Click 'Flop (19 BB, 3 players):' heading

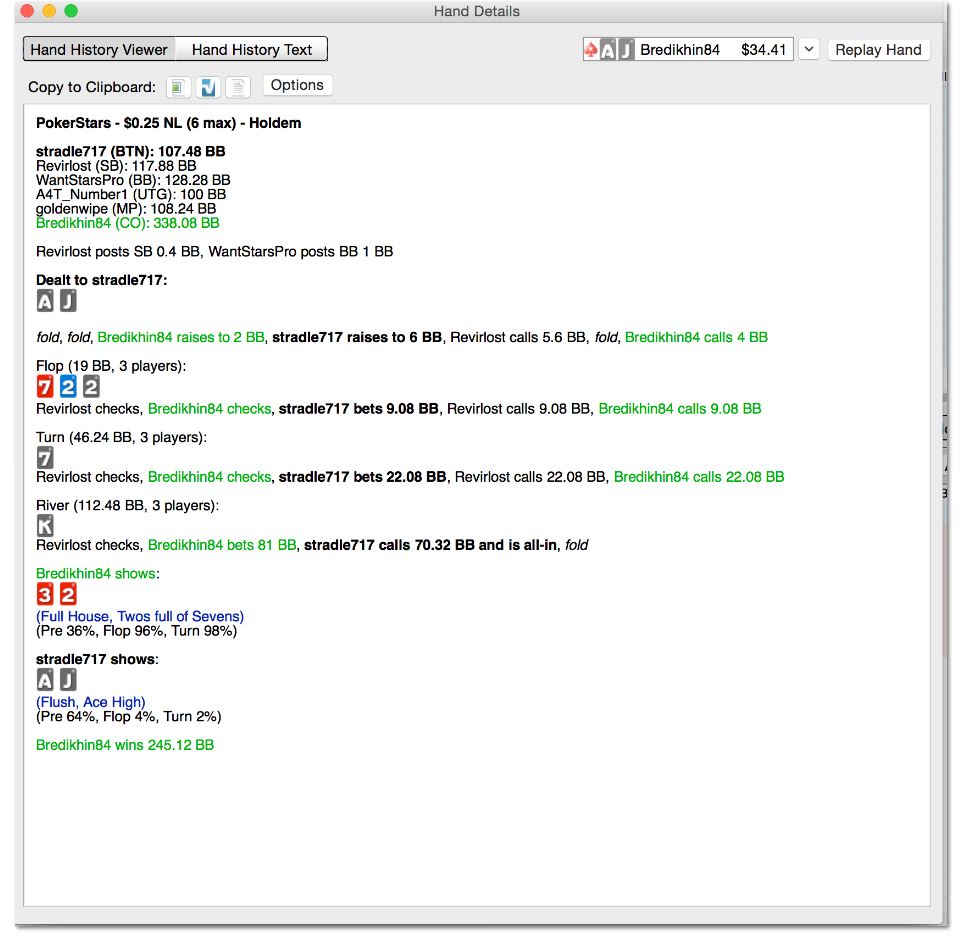pos(111,366)
